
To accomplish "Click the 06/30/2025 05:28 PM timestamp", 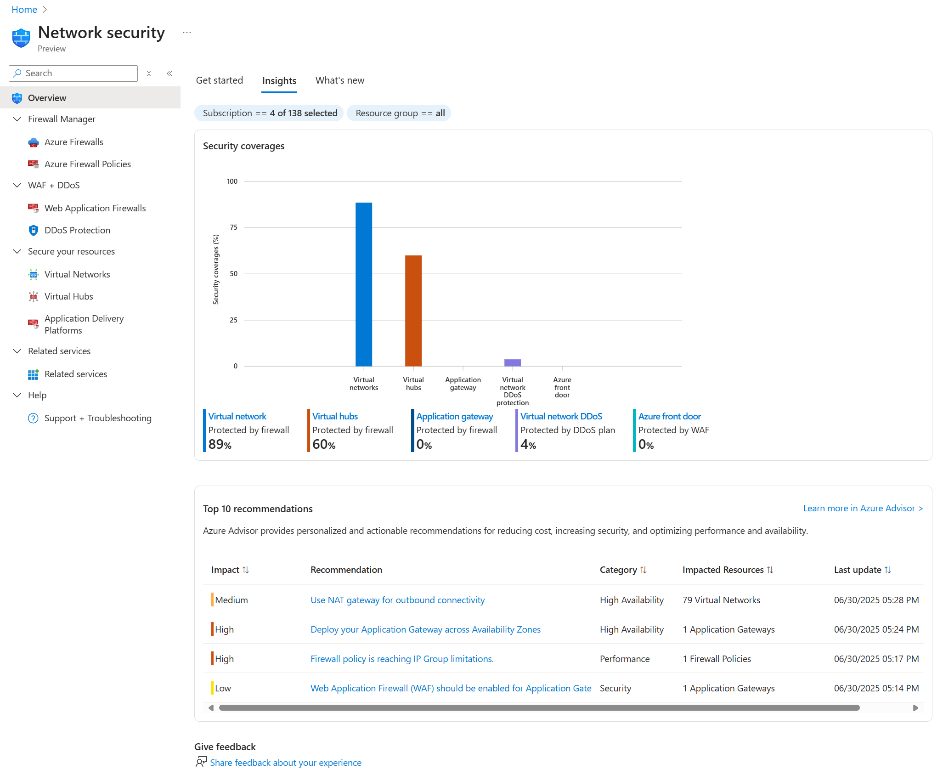I will (x=876, y=600).
